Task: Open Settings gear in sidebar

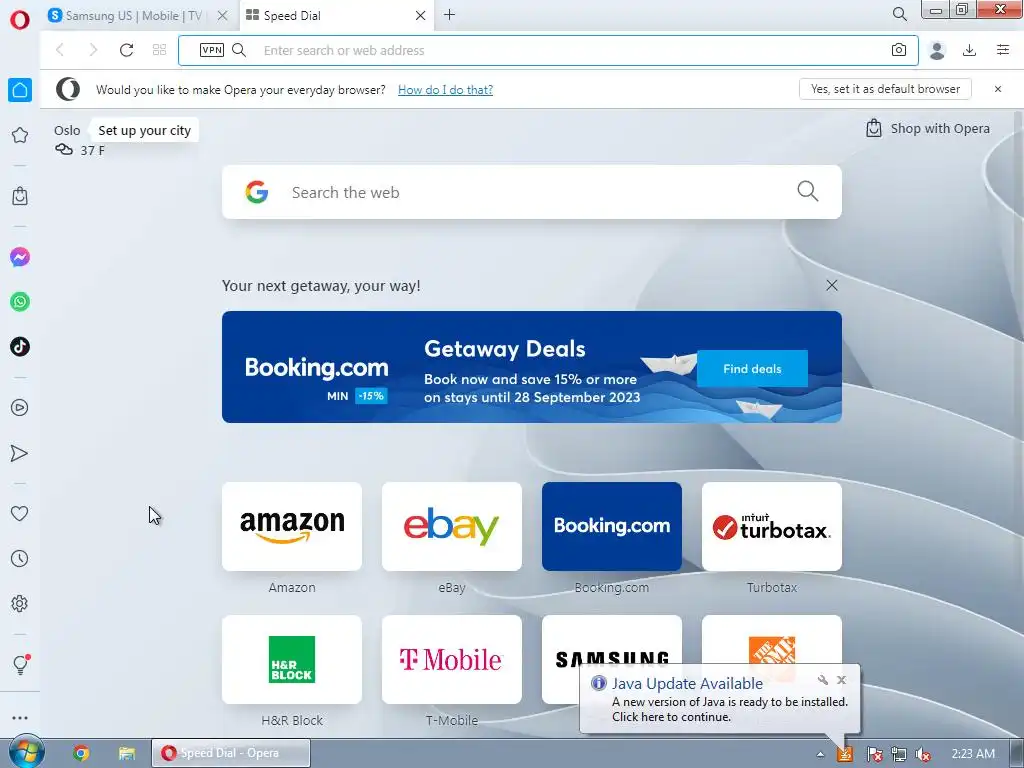Action: click(20, 603)
